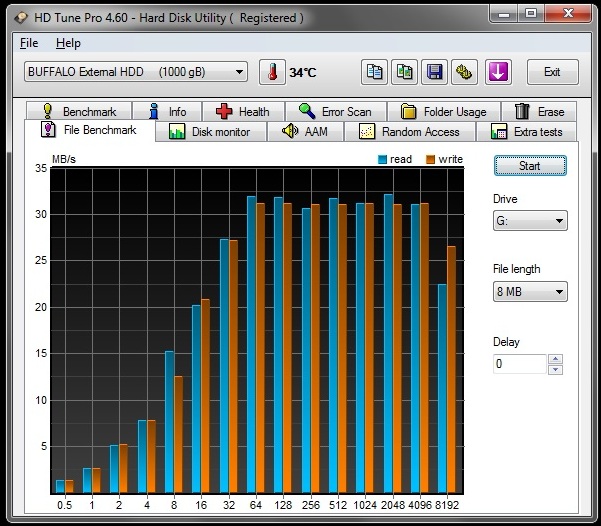Open the Folder Usage tab
The image size is (601, 526).
[x=444, y=112]
